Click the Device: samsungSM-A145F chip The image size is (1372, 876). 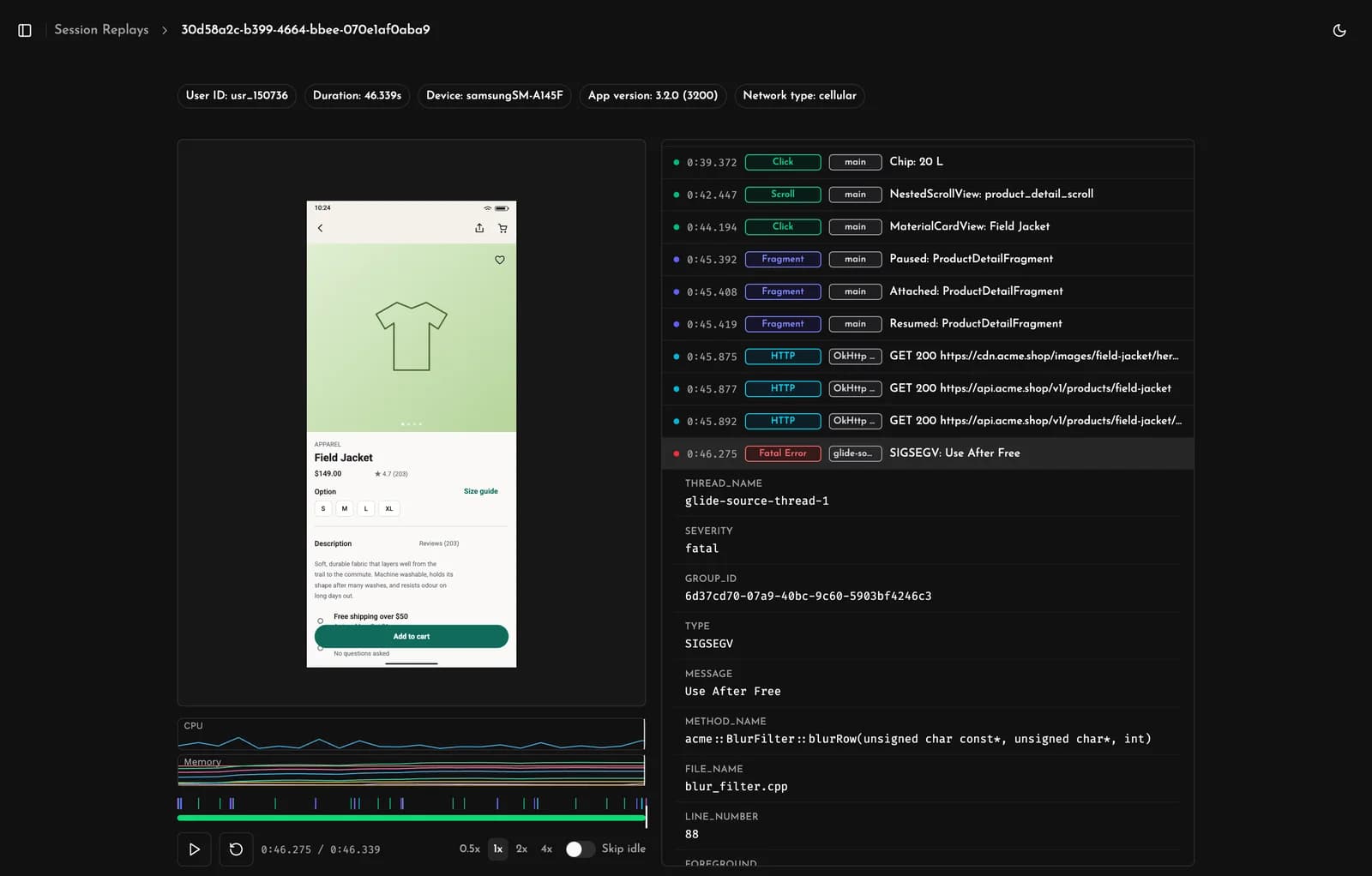(x=495, y=95)
